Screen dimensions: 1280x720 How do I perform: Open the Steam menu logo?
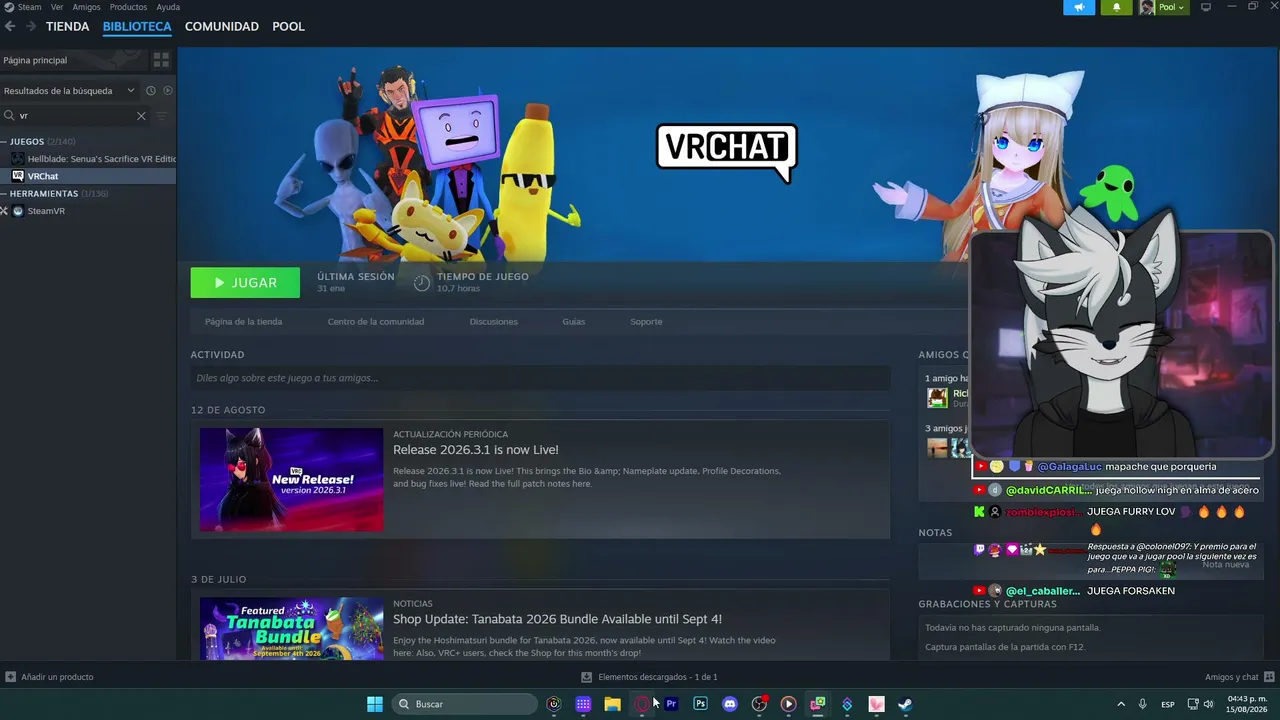(9, 7)
